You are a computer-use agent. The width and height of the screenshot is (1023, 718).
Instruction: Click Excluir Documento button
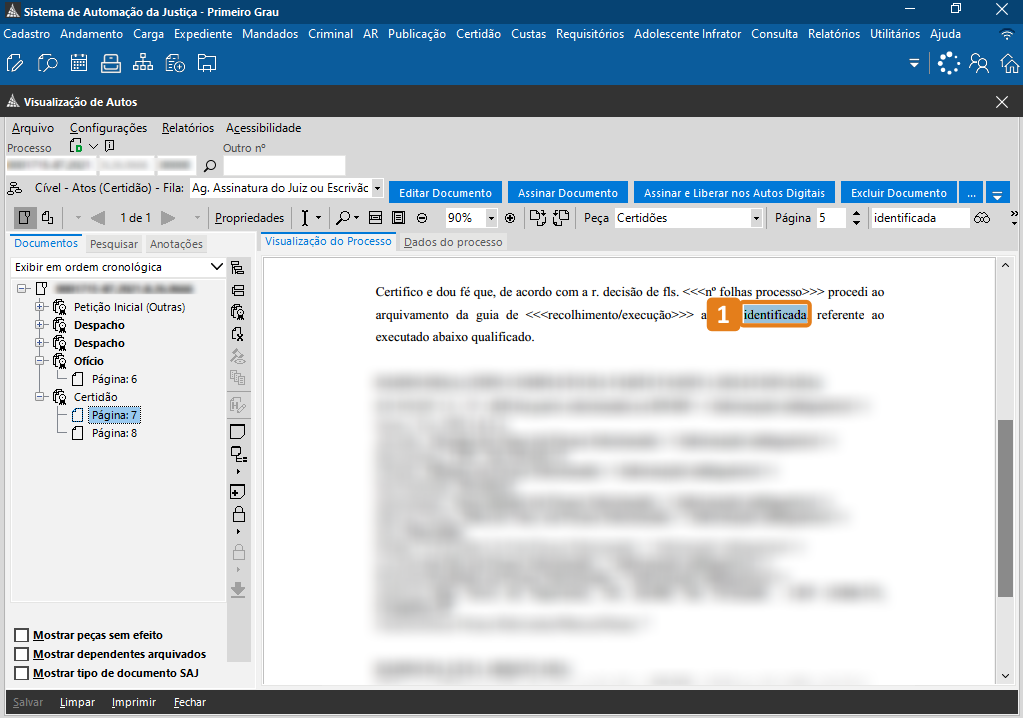[898, 193]
